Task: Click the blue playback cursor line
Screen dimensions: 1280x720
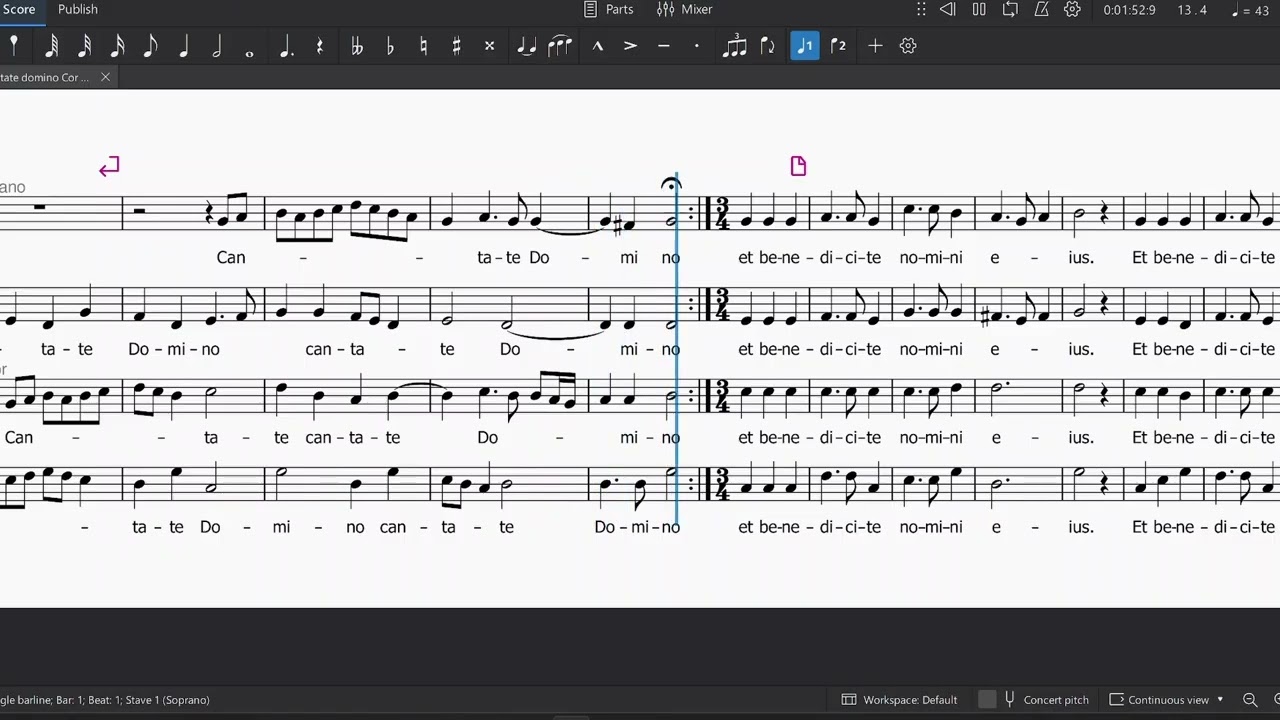Action: [677, 350]
